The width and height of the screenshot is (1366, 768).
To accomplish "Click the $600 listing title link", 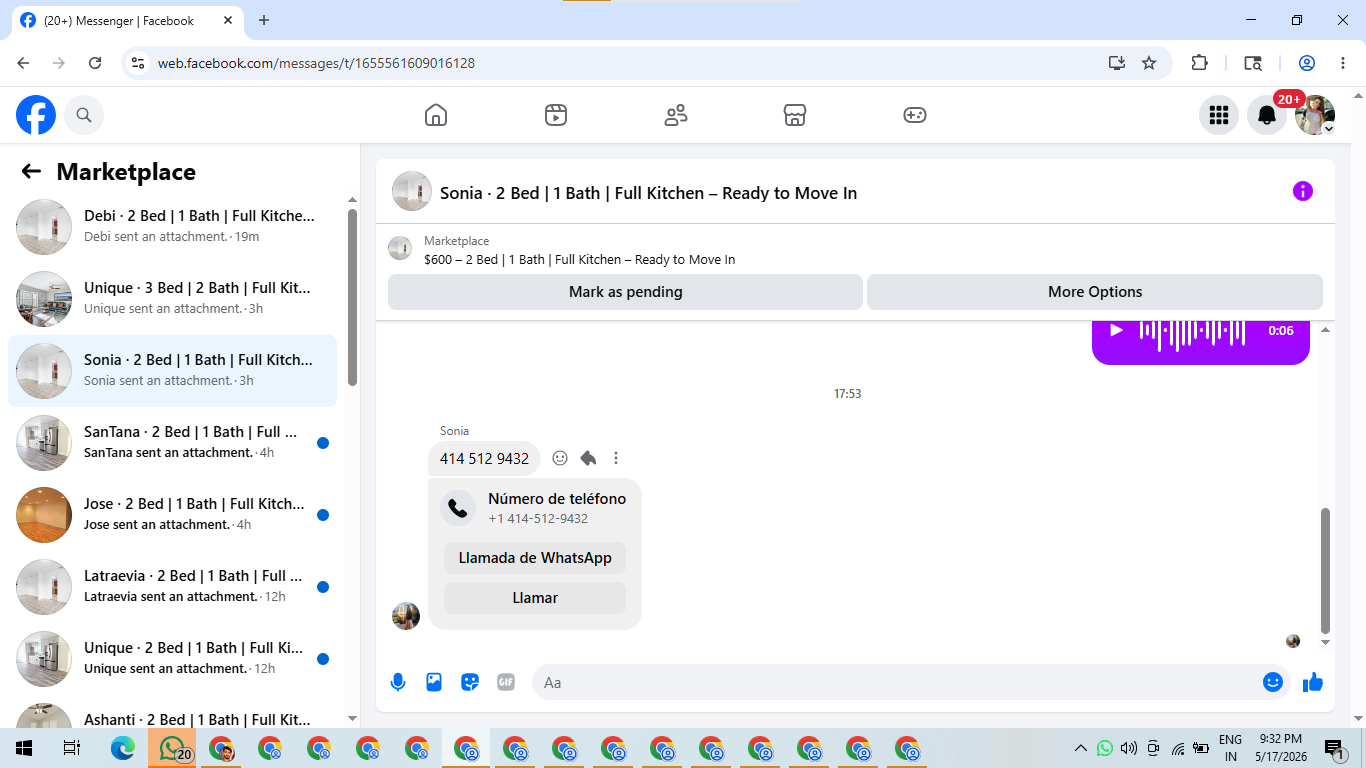I will pyautogui.click(x=579, y=260).
